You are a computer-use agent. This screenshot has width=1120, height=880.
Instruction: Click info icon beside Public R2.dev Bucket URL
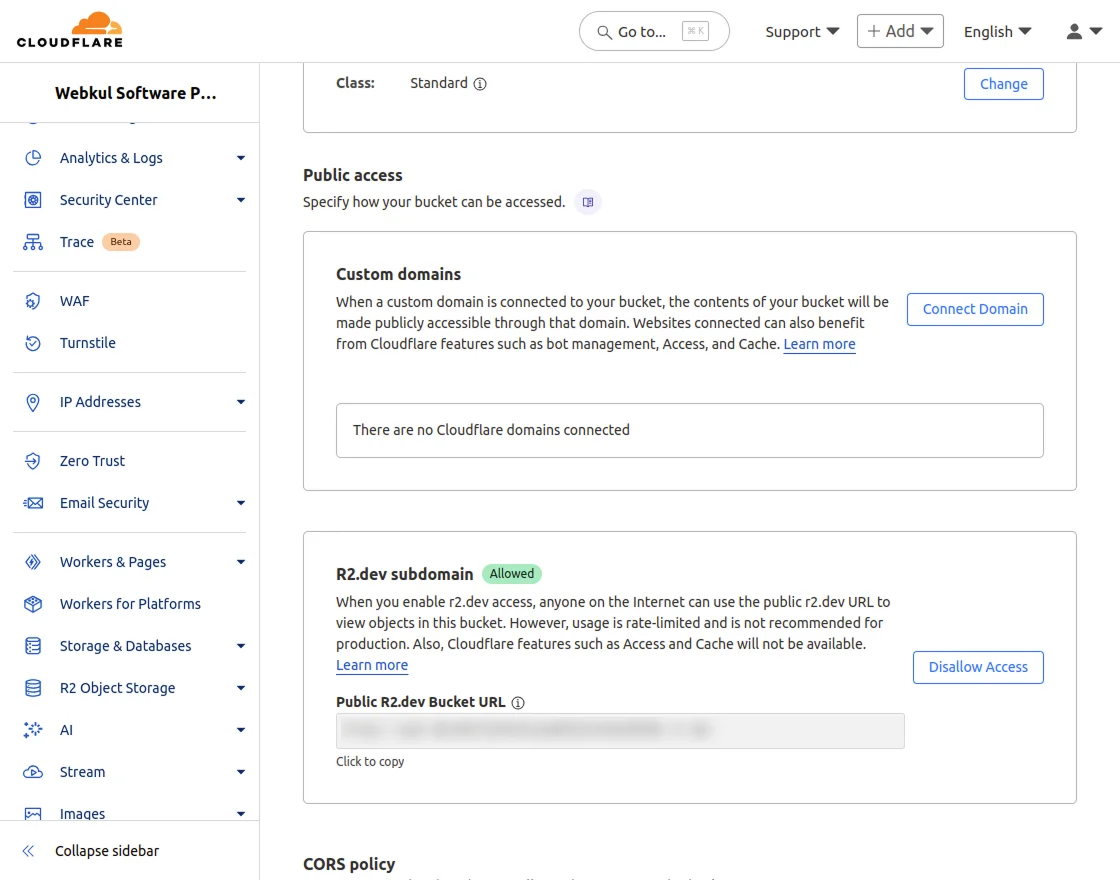518,703
